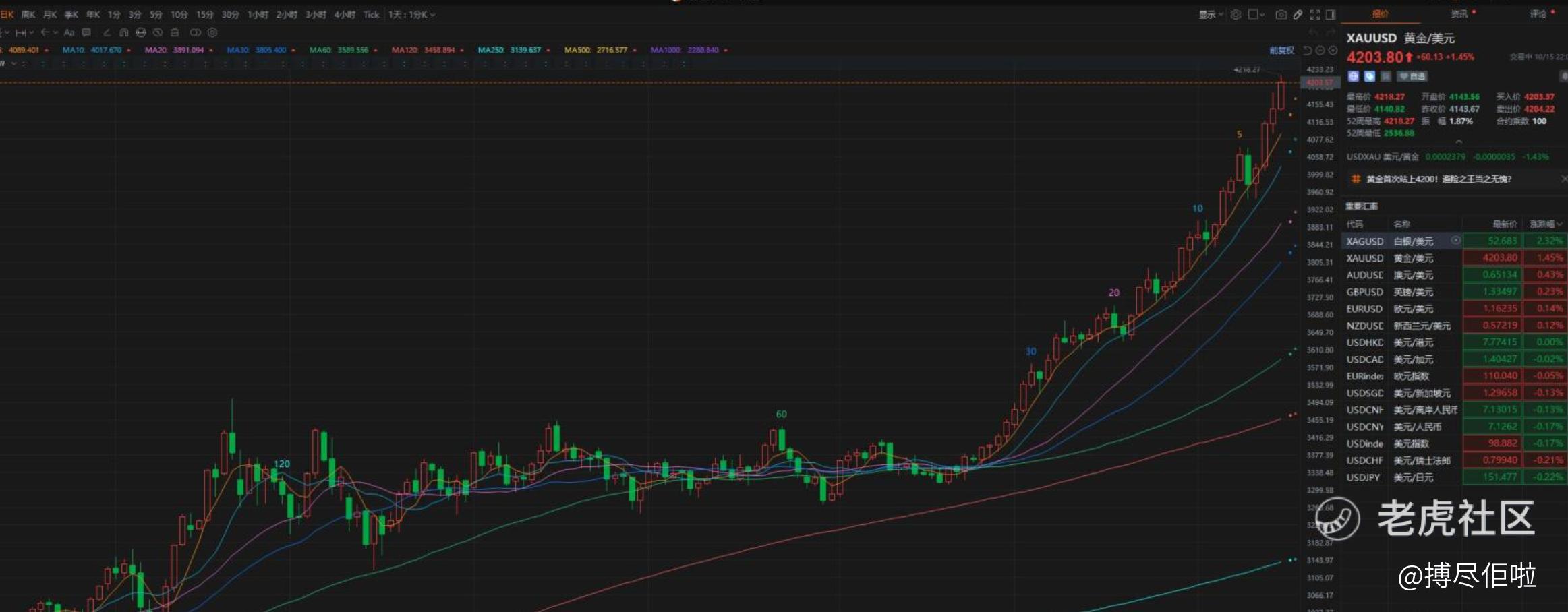1568x612 pixels.
Task: Activate the pencil drawing tool in the top bar
Action: (x=1298, y=15)
